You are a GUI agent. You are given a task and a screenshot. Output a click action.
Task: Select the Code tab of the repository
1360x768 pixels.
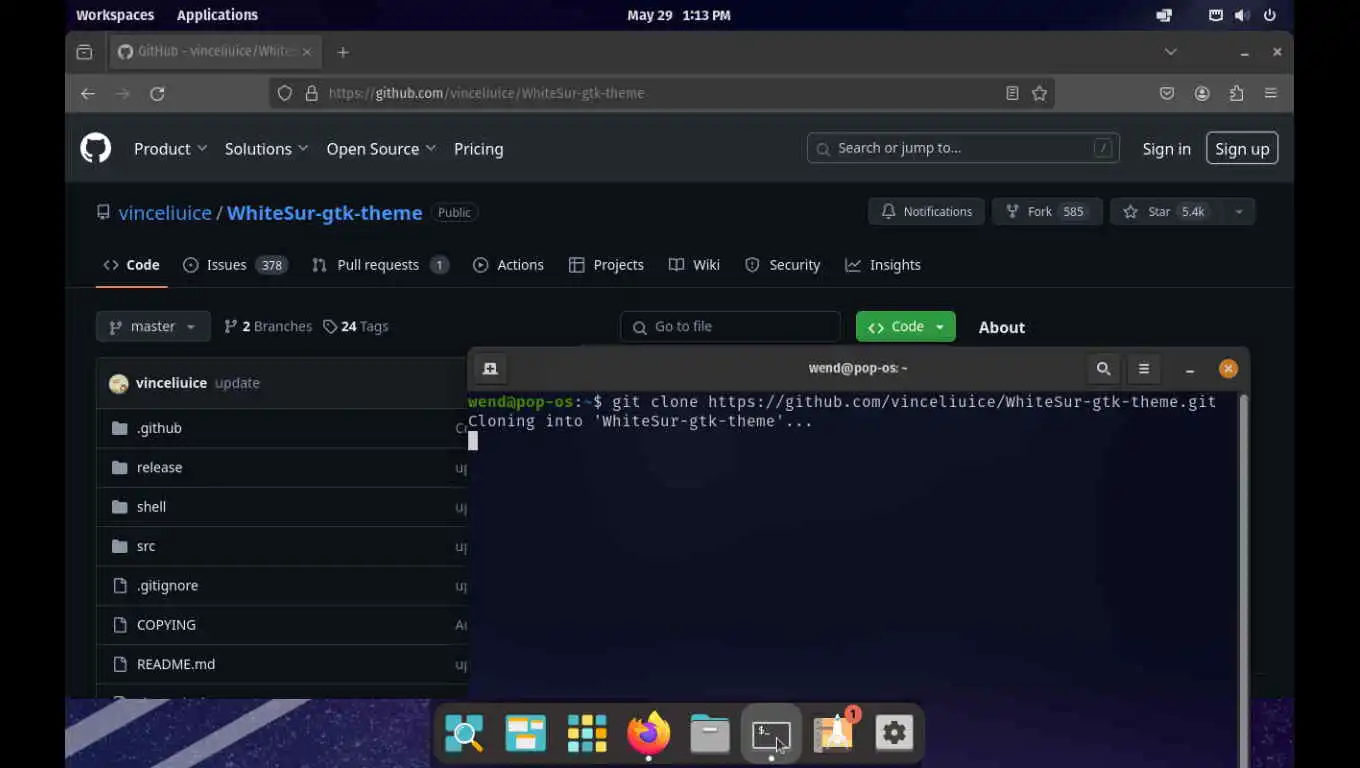131,265
